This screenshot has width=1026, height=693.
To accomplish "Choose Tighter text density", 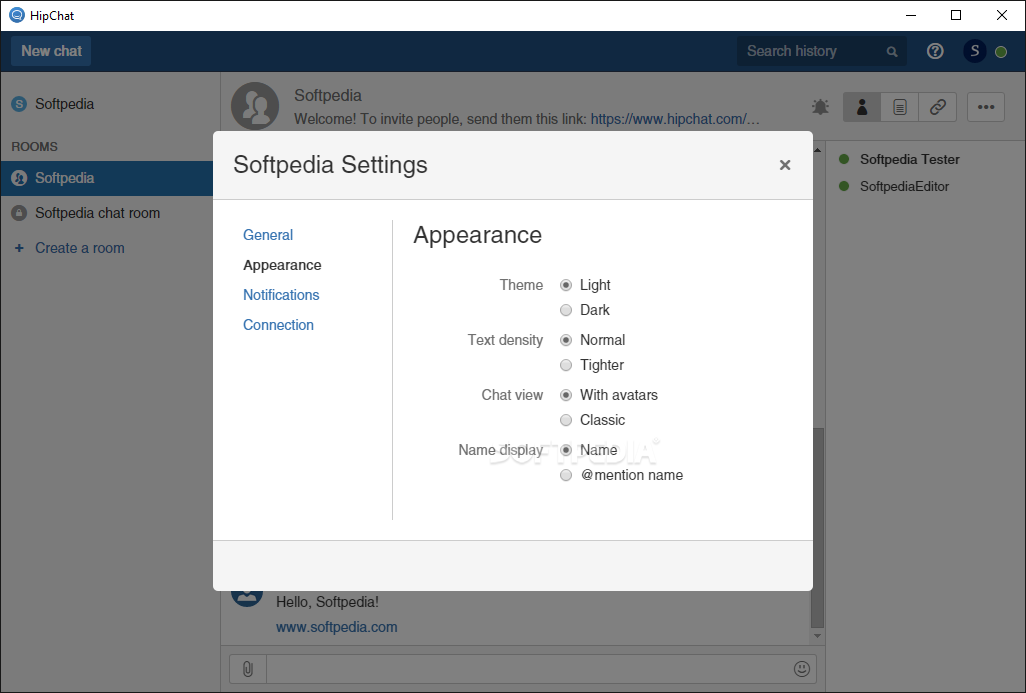I will 566,365.
